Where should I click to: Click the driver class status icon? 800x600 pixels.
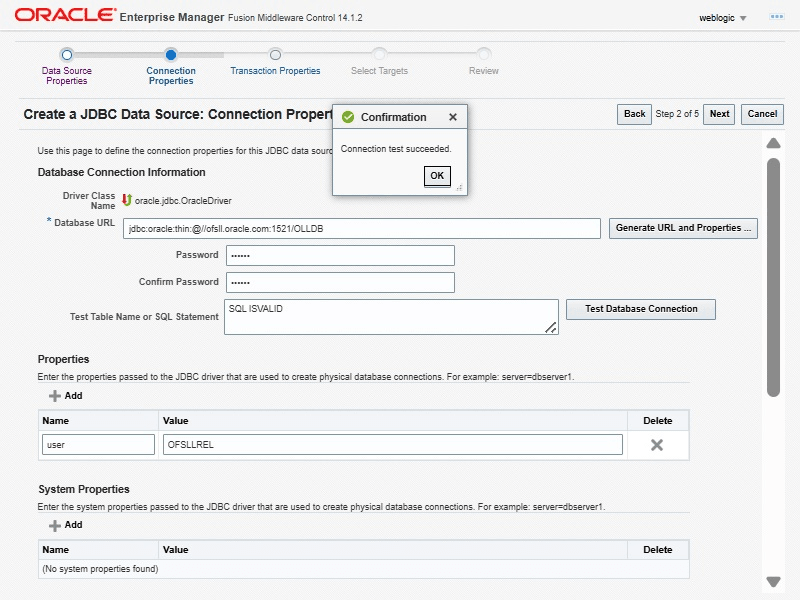[x=127, y=200]
